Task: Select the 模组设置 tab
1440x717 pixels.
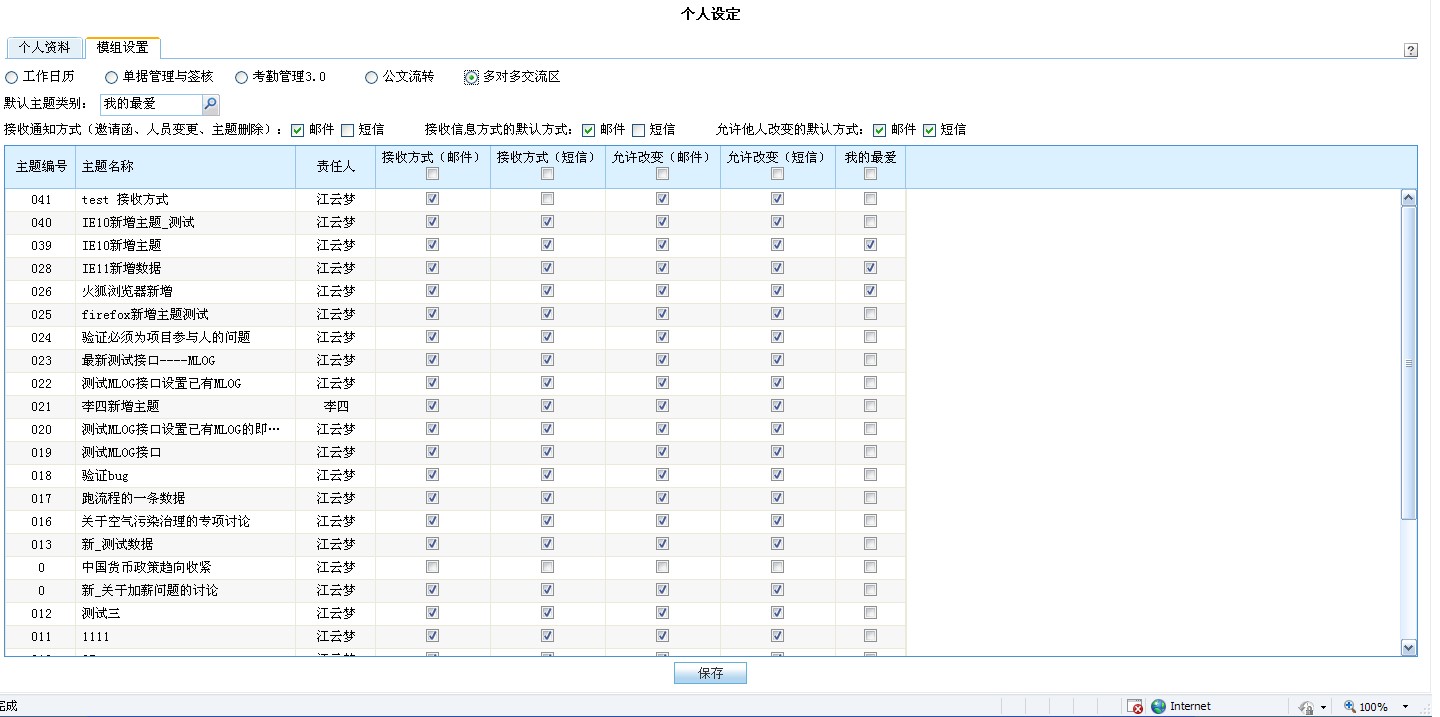Action: point(122,48)
